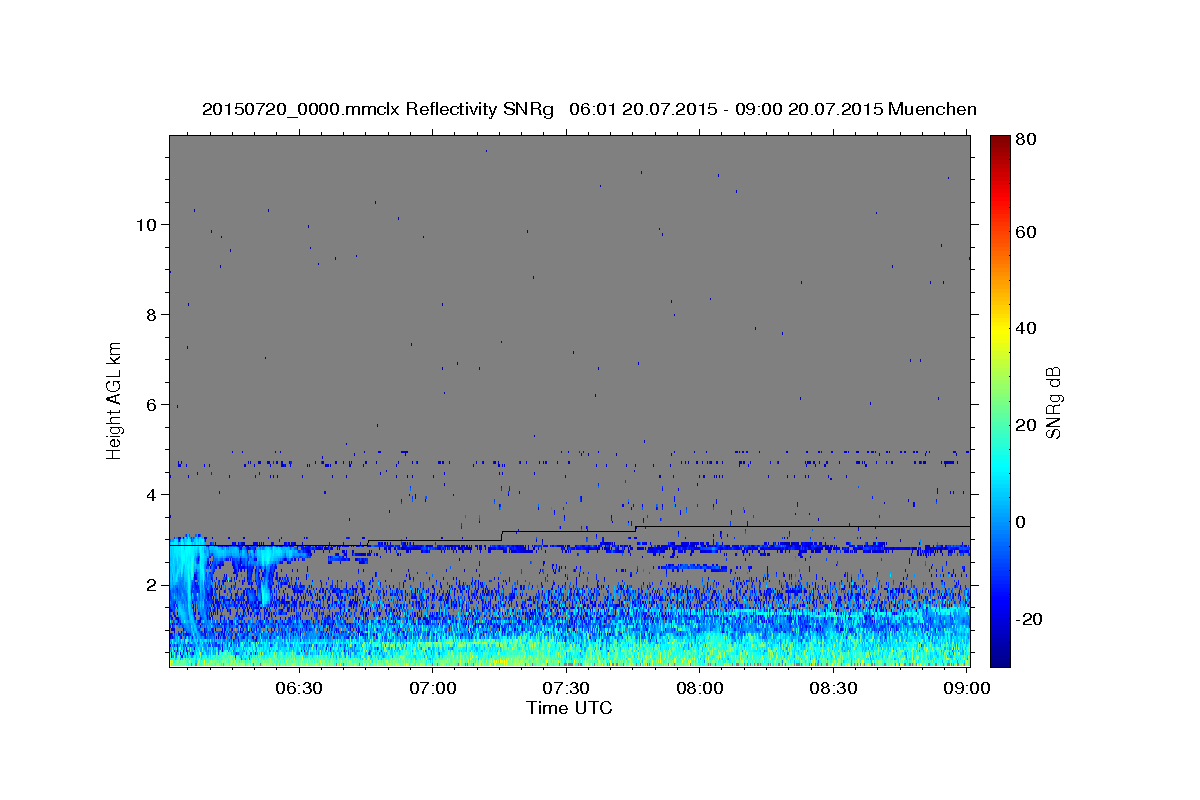Click the plot title beginning '20150720_0000.mmclx Reflectivity SNRg'
Screen dimensions: 1200x800
pos(589,109)
